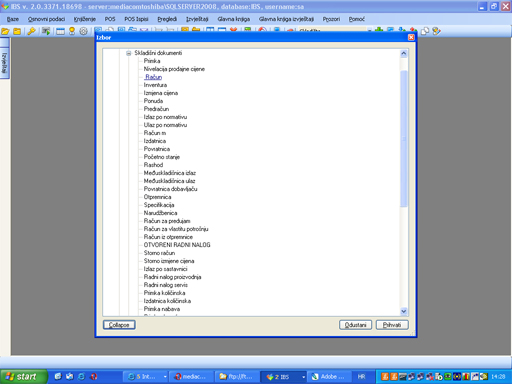Click the run script icon with green arrow
The height and width of the screenshot is (384, 512).
[46, 31]
